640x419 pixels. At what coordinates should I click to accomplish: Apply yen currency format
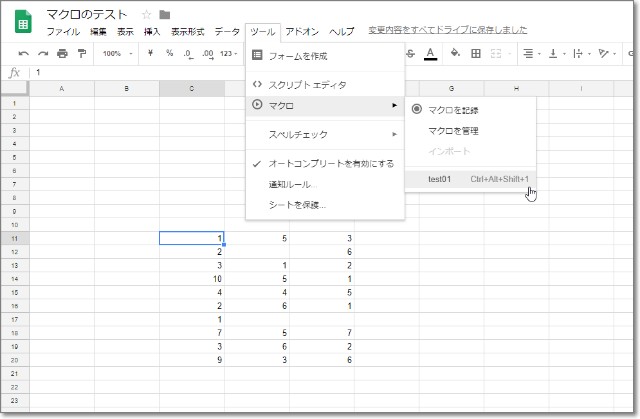(x=151, y=53)
